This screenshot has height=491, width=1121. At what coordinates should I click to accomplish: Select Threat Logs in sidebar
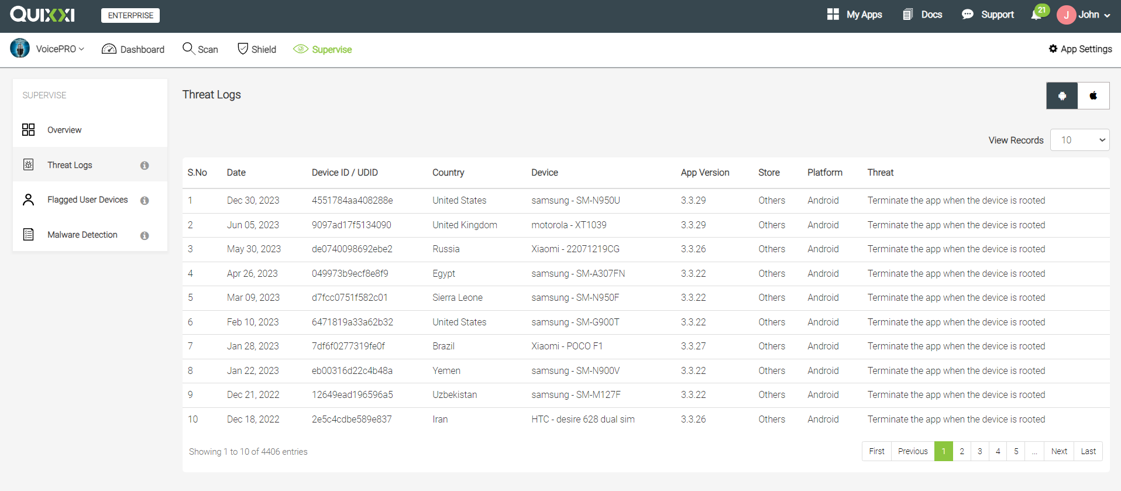click(x=90, y=165)
